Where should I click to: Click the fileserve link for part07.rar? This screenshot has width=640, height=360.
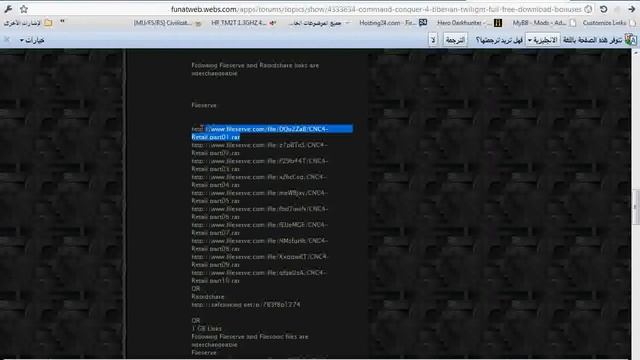(260, 229)
